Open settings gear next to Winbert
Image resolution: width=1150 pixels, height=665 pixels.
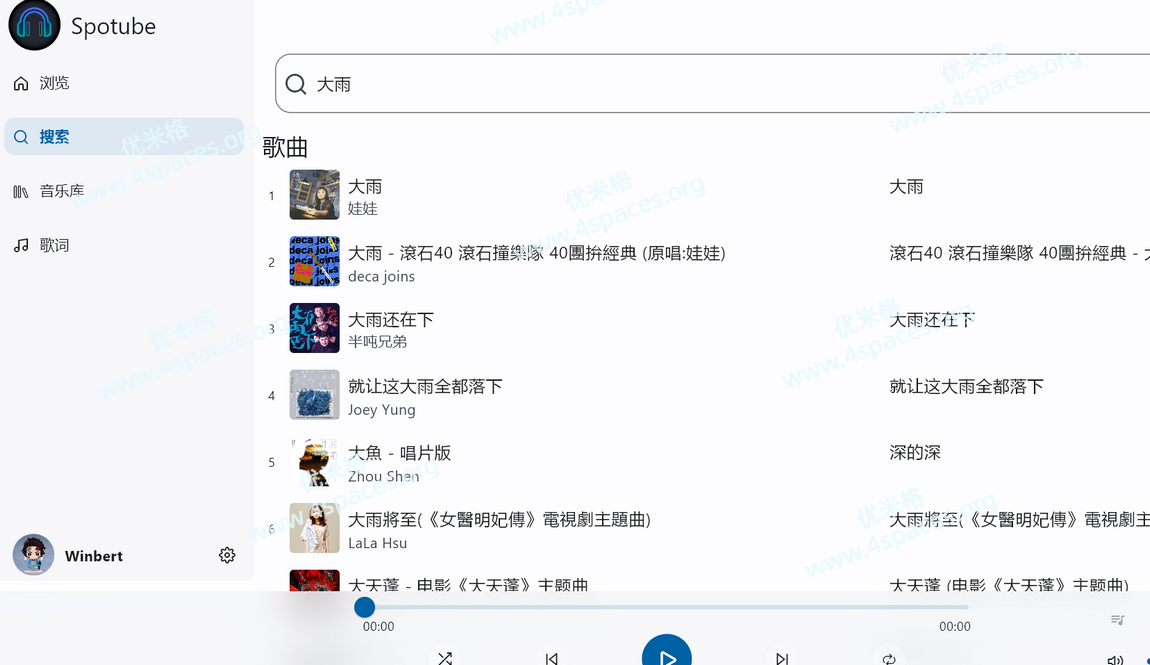coord(227,555)
